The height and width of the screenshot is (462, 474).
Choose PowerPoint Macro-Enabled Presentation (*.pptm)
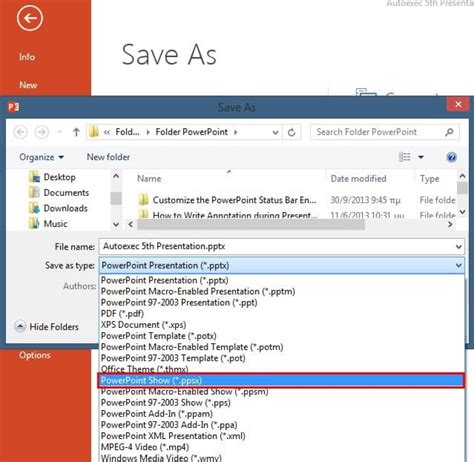pyautogui.click(x=282, y=291)
